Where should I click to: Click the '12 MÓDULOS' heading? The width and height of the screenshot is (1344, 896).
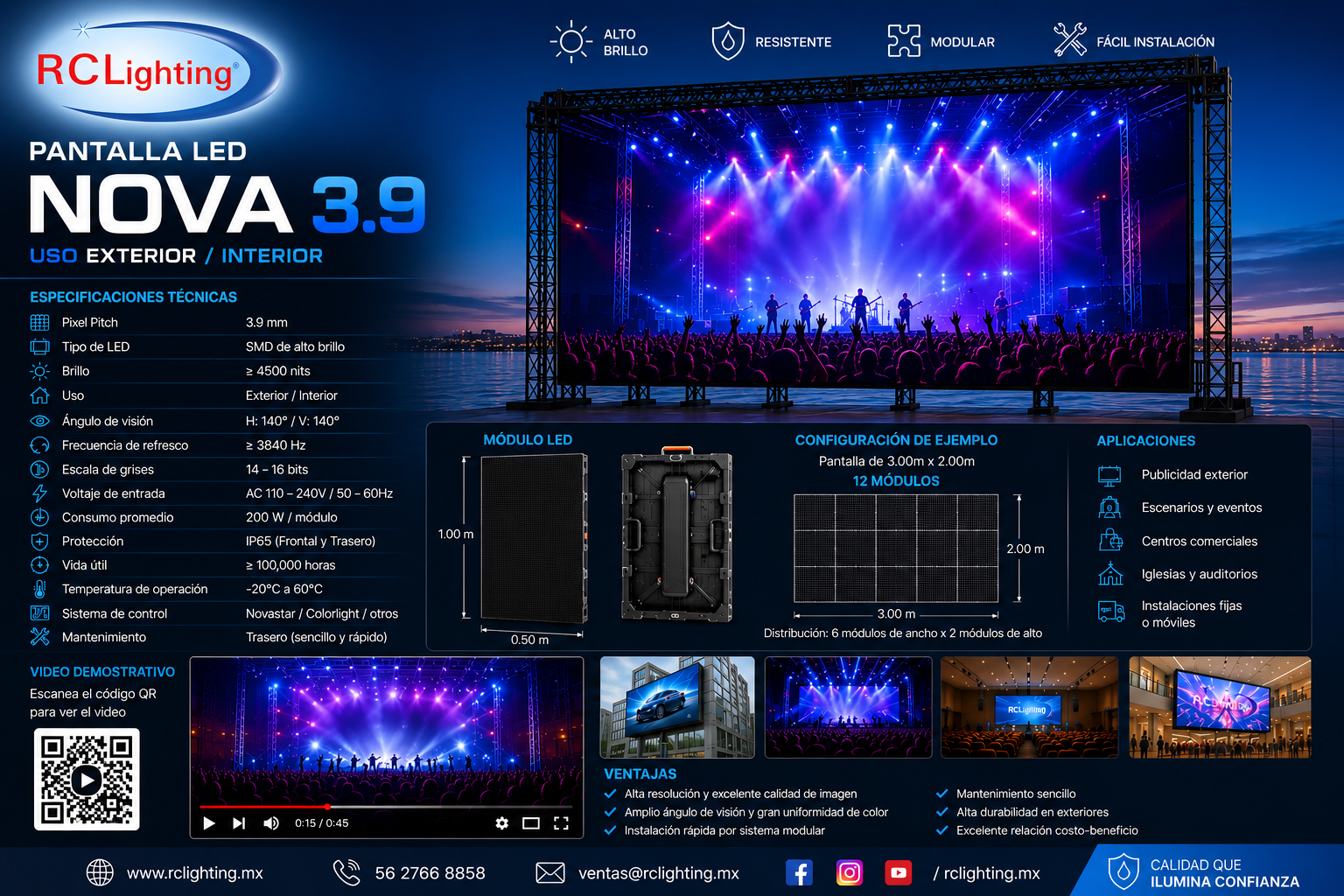click(896, 481)
